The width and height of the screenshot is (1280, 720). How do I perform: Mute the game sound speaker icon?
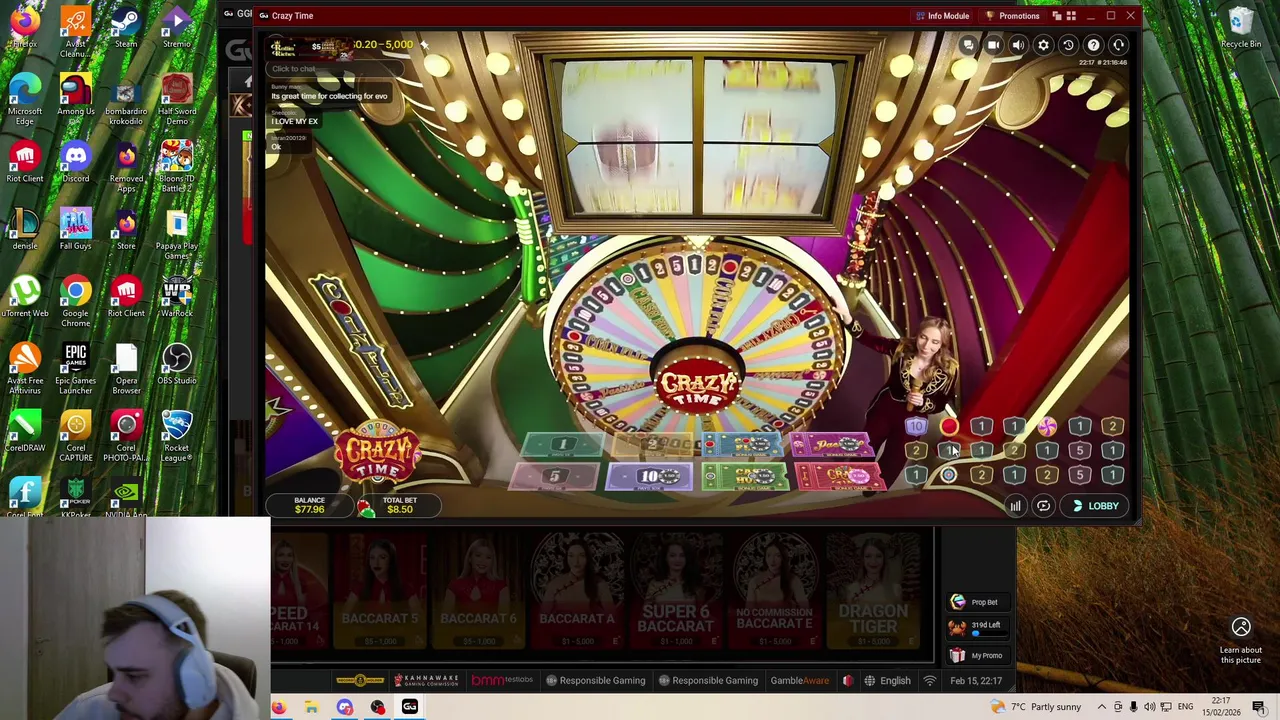[1018, 45]
